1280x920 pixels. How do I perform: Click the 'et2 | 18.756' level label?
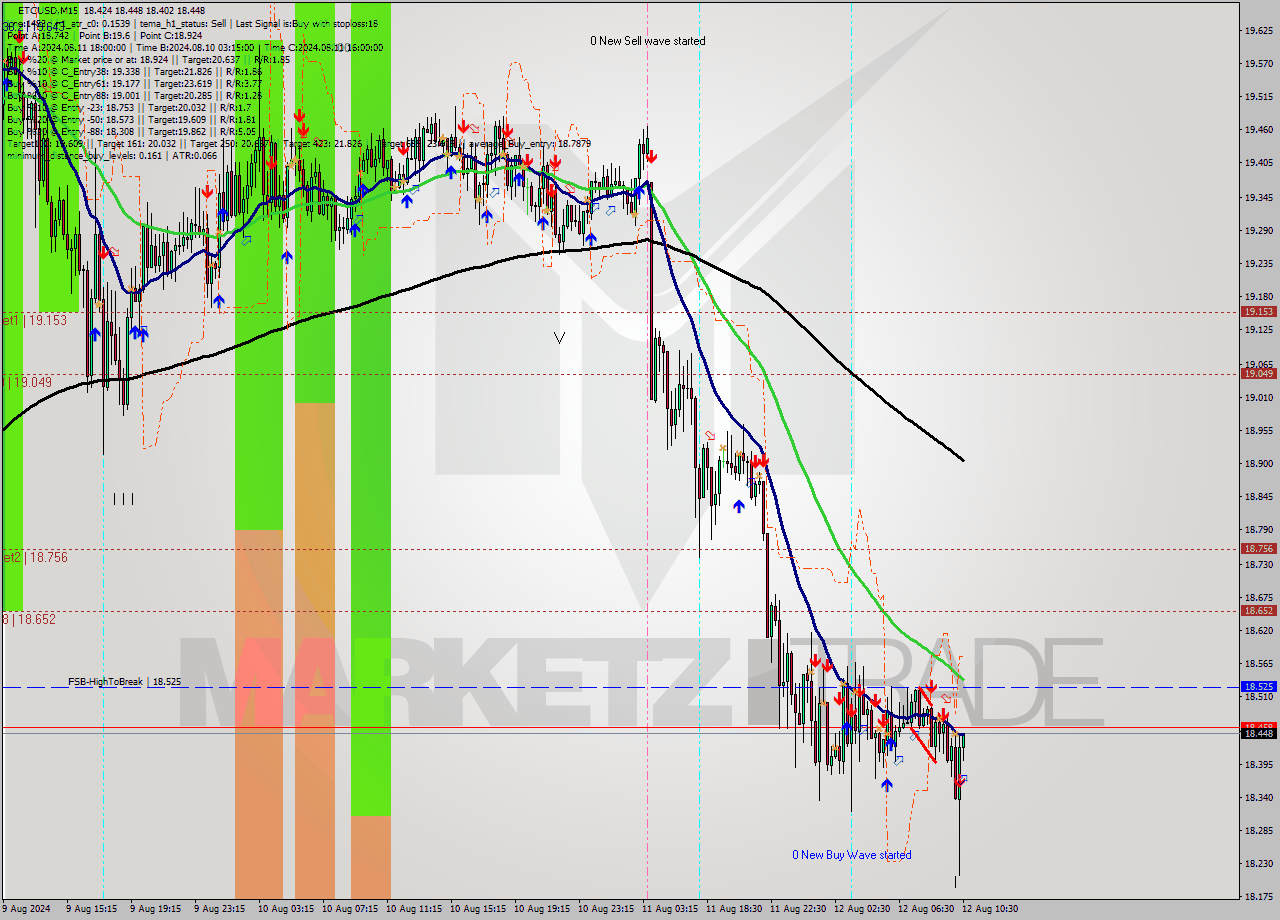(x=35, y=557)
